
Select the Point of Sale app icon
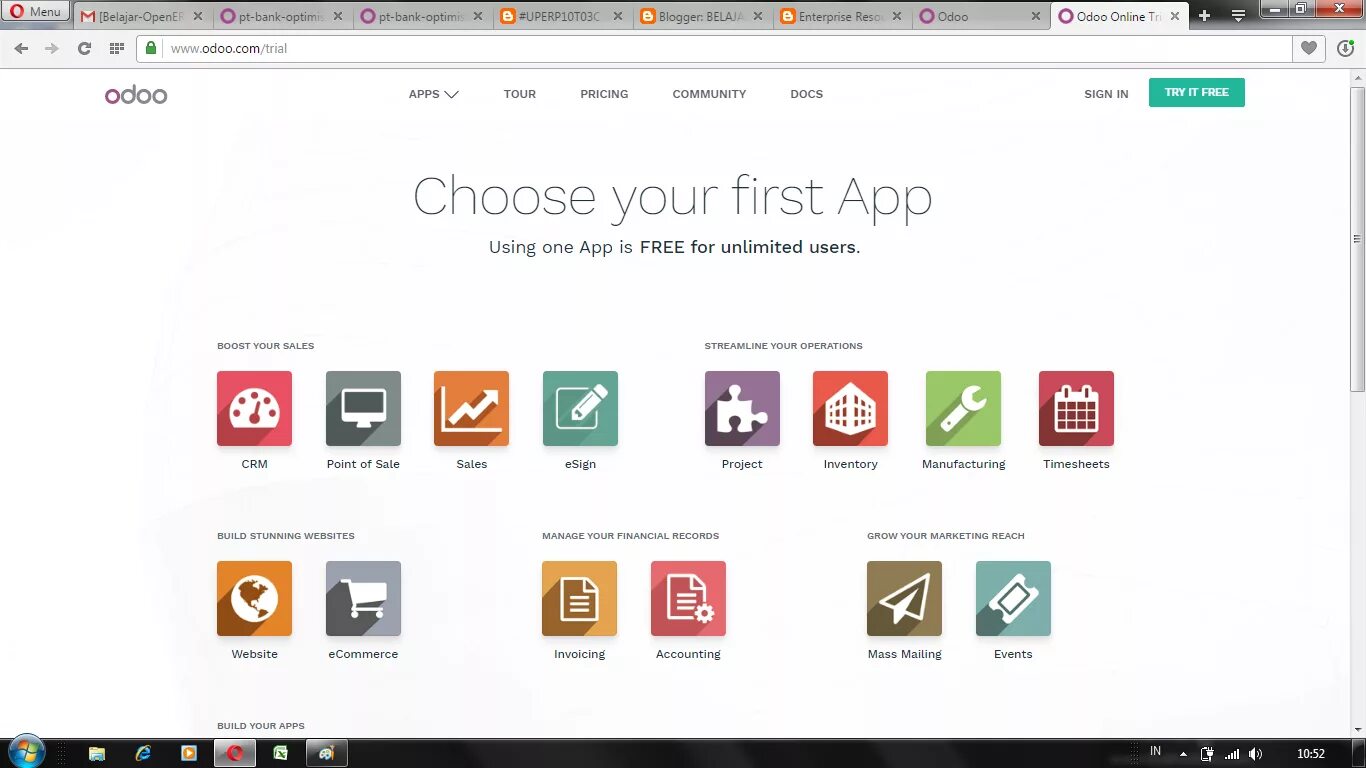363,409
